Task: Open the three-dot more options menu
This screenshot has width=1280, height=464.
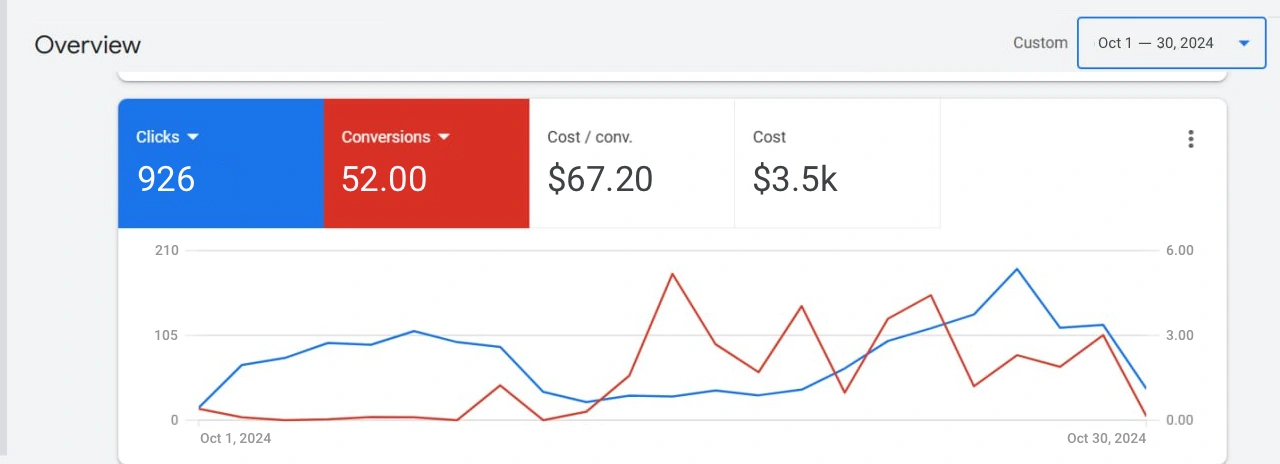Action: coord(1190,139)
